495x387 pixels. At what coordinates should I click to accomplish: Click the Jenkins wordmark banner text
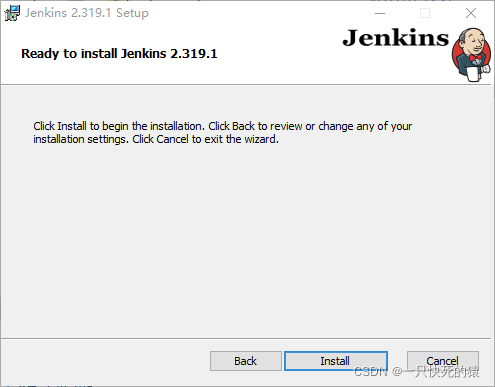coord(396,38)
